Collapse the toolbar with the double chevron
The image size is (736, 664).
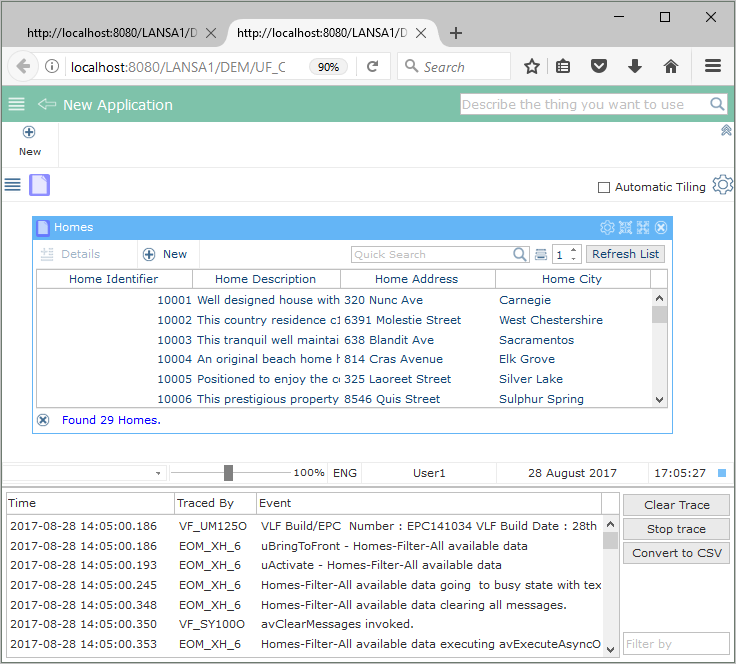click(x=726, y=130)
